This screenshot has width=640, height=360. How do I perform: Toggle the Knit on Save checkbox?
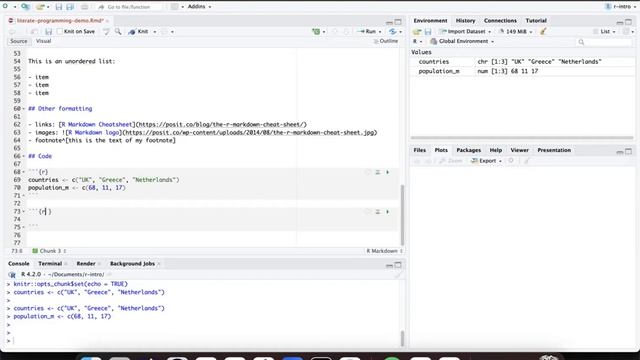[x=60, y=31]
